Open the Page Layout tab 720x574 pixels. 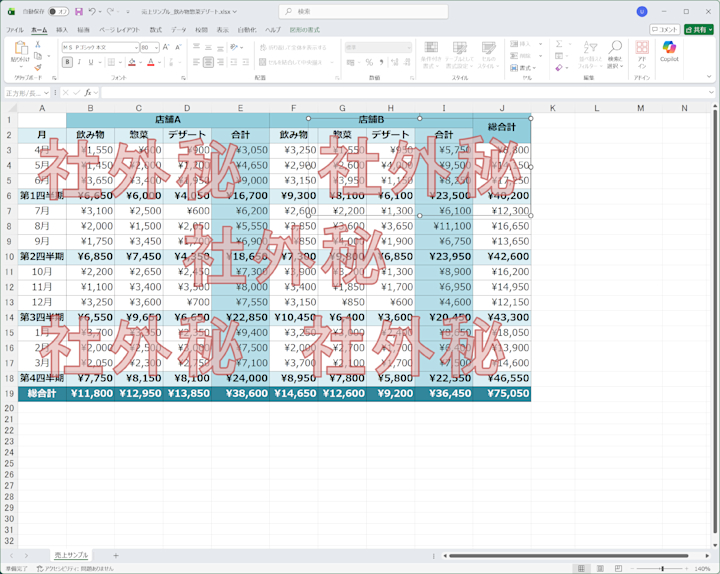click(119, 30)
